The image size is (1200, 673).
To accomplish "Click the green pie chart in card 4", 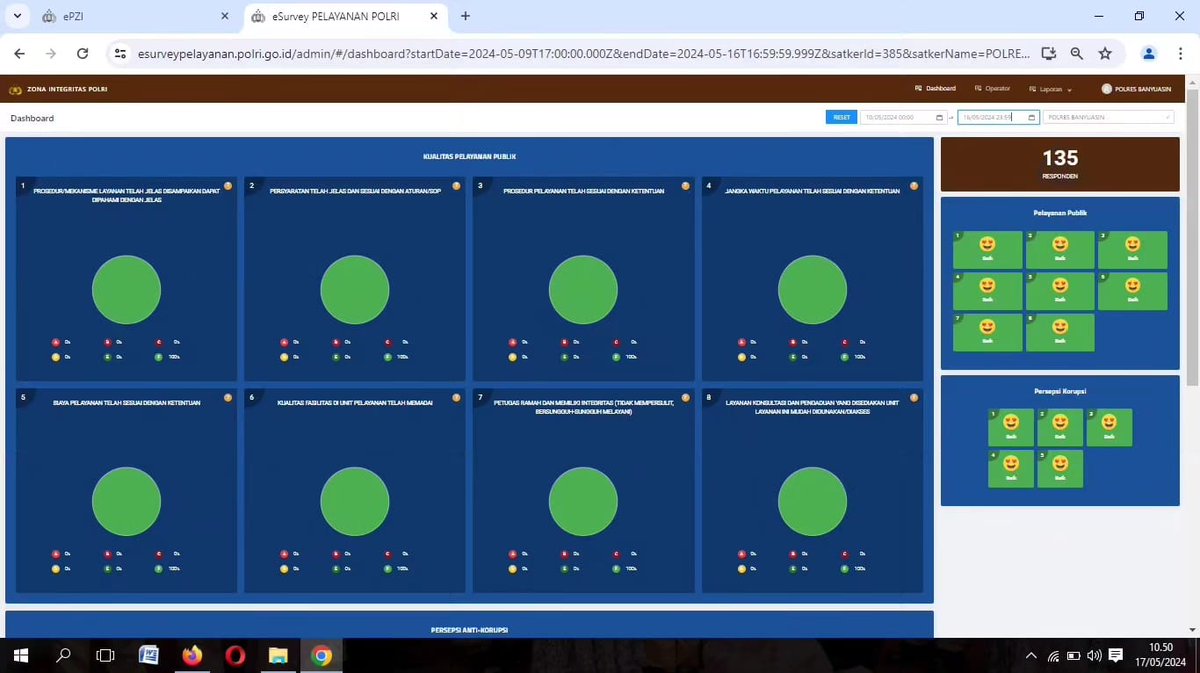I will 812,290.
